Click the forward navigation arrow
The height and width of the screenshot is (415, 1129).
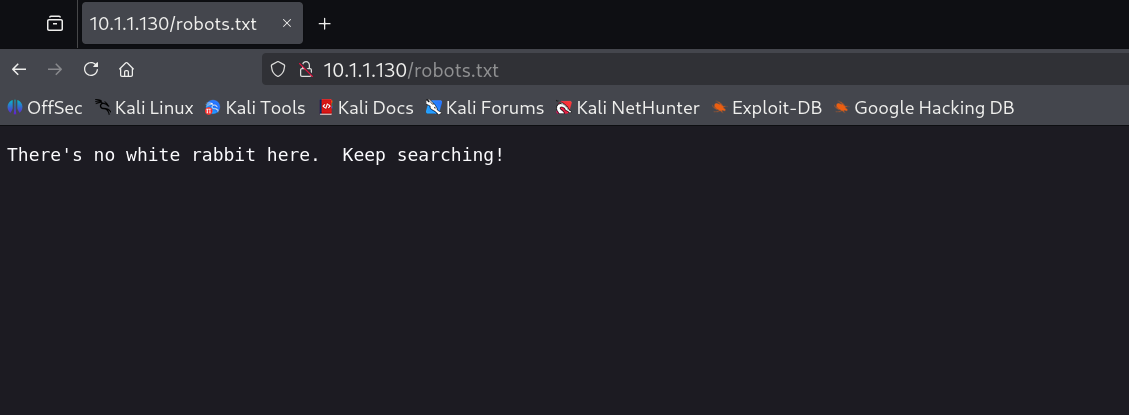pyautogui.click(x=55, y=70)
